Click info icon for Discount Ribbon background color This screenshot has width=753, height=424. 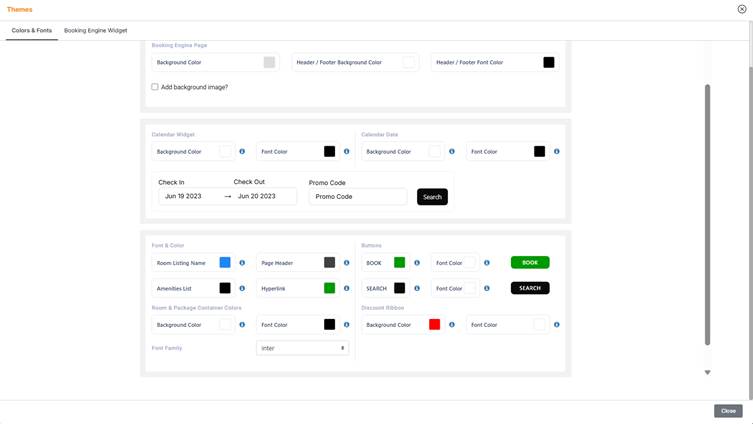click(452, 325)
